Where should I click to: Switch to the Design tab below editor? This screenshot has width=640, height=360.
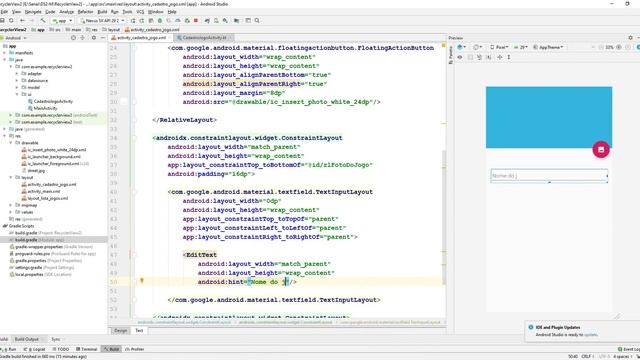[x=121, y=330]
